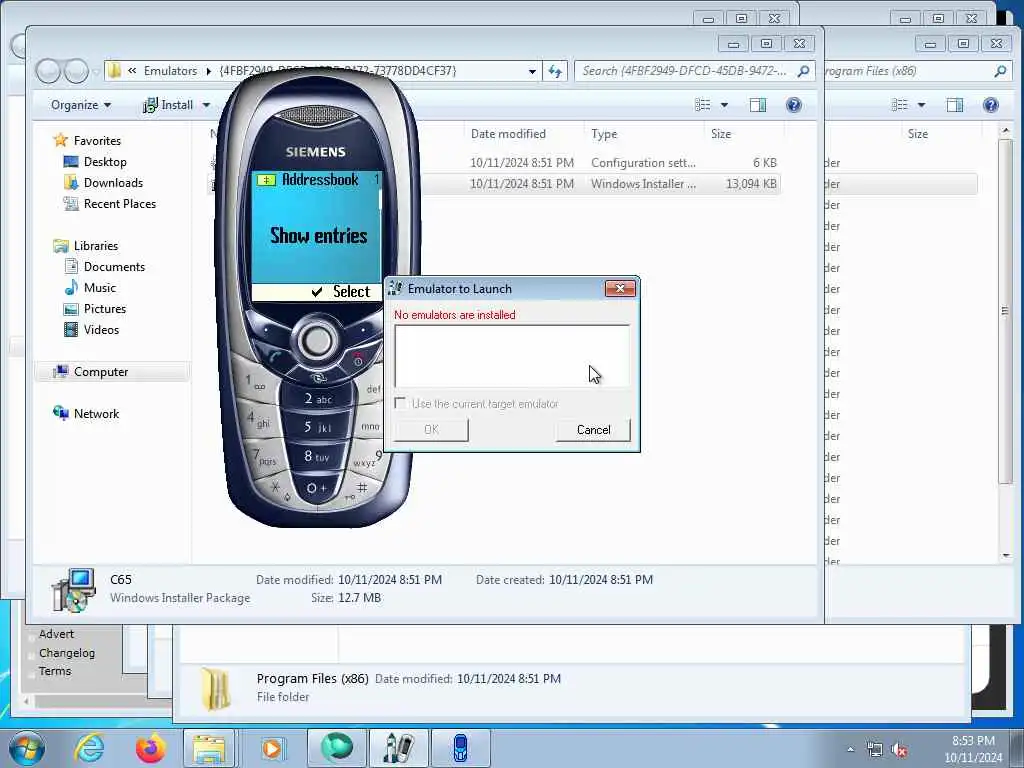Open Recent Places in navigation pane
Image resolution: width=1024 pixels, height=768 pixels.
coord(120,204)
